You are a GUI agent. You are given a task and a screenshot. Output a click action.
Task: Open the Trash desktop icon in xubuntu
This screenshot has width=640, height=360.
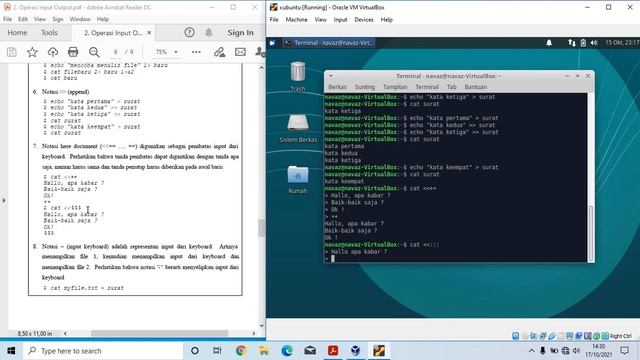coord(298,76)
